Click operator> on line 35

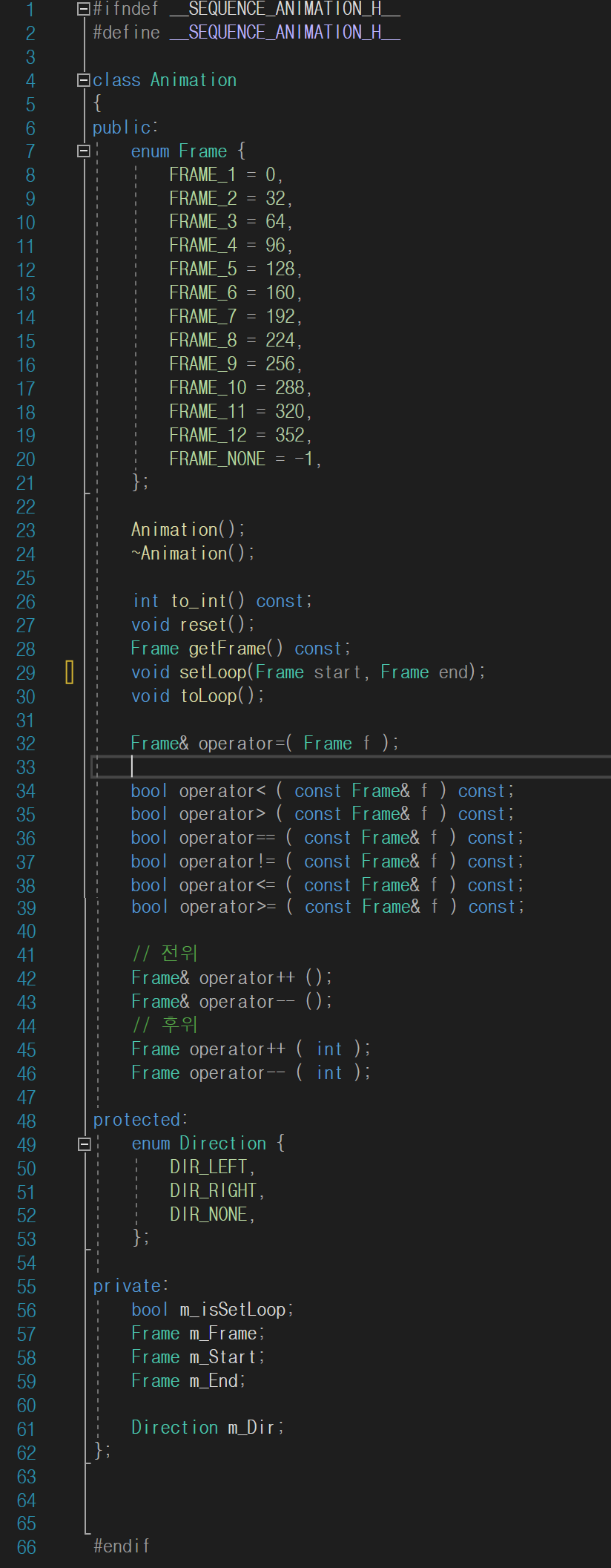[222, 814]
